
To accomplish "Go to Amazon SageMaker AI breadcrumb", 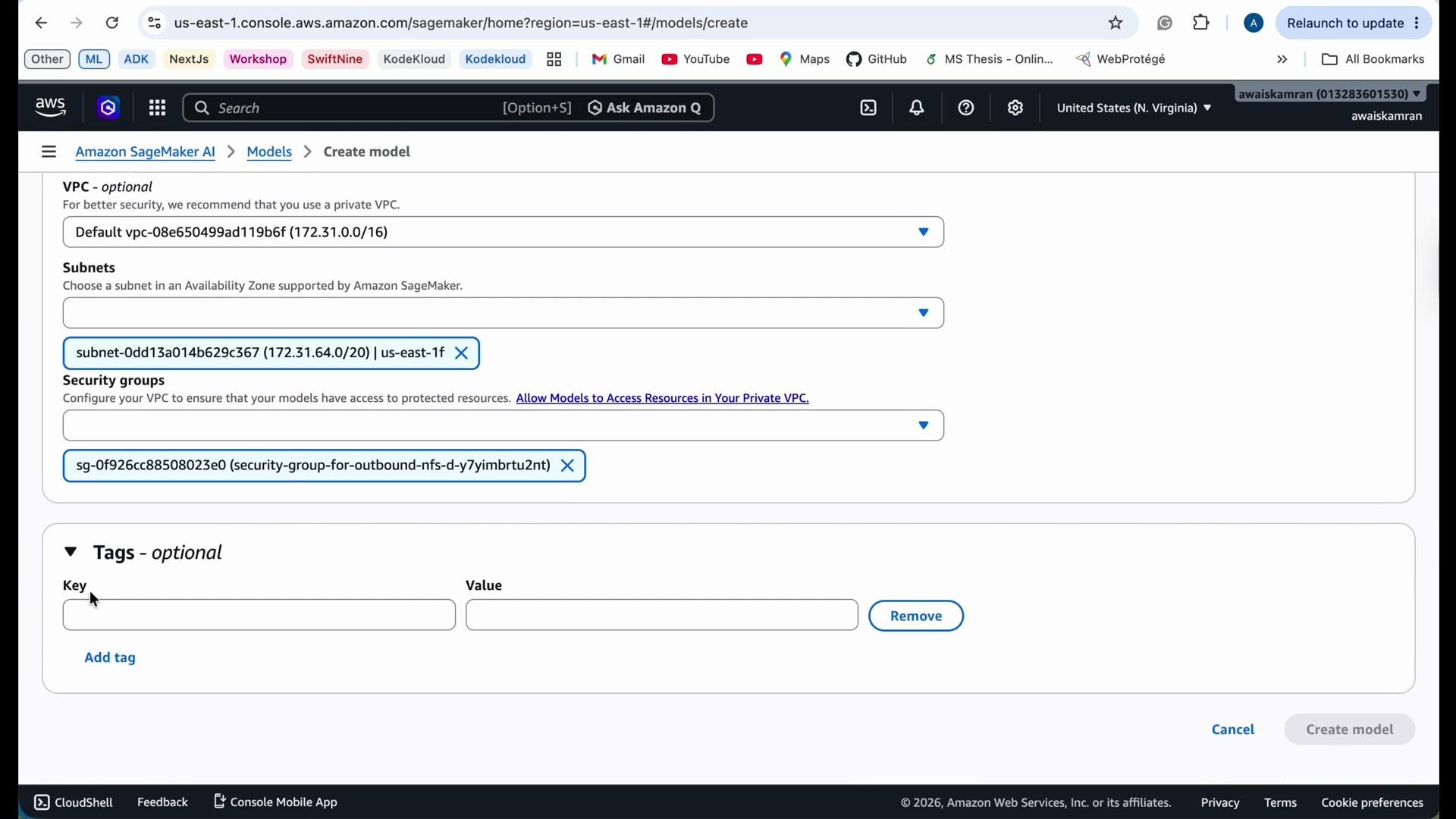I will 146,152.
